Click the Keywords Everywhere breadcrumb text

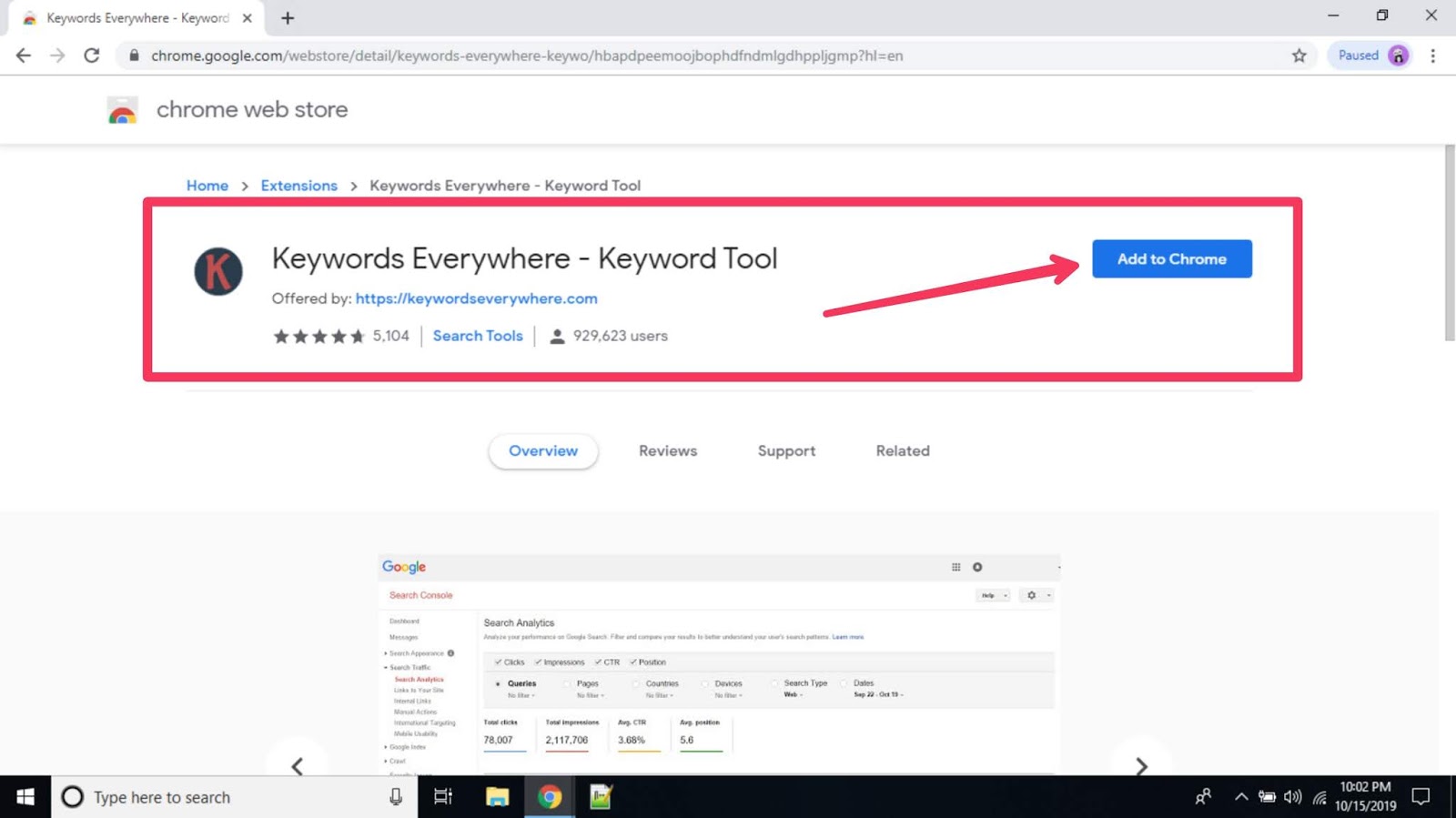coord(505,186)
